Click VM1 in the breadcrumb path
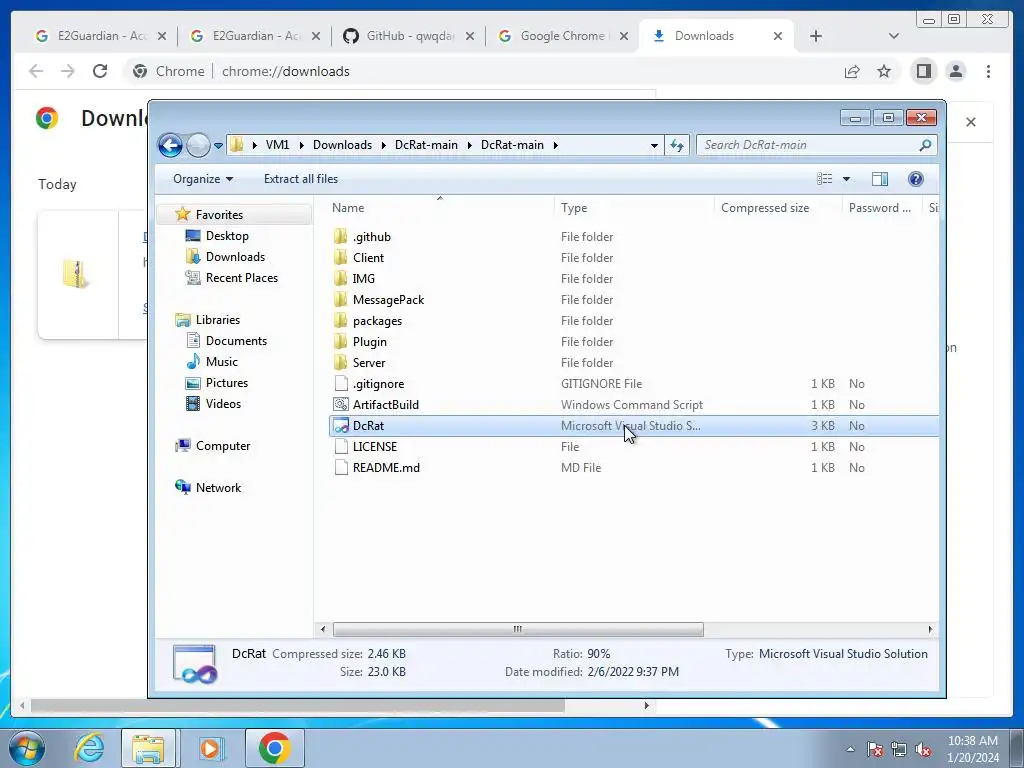Screen dimensions: 1024x768 pyautogui.click(x=277, y=145)
